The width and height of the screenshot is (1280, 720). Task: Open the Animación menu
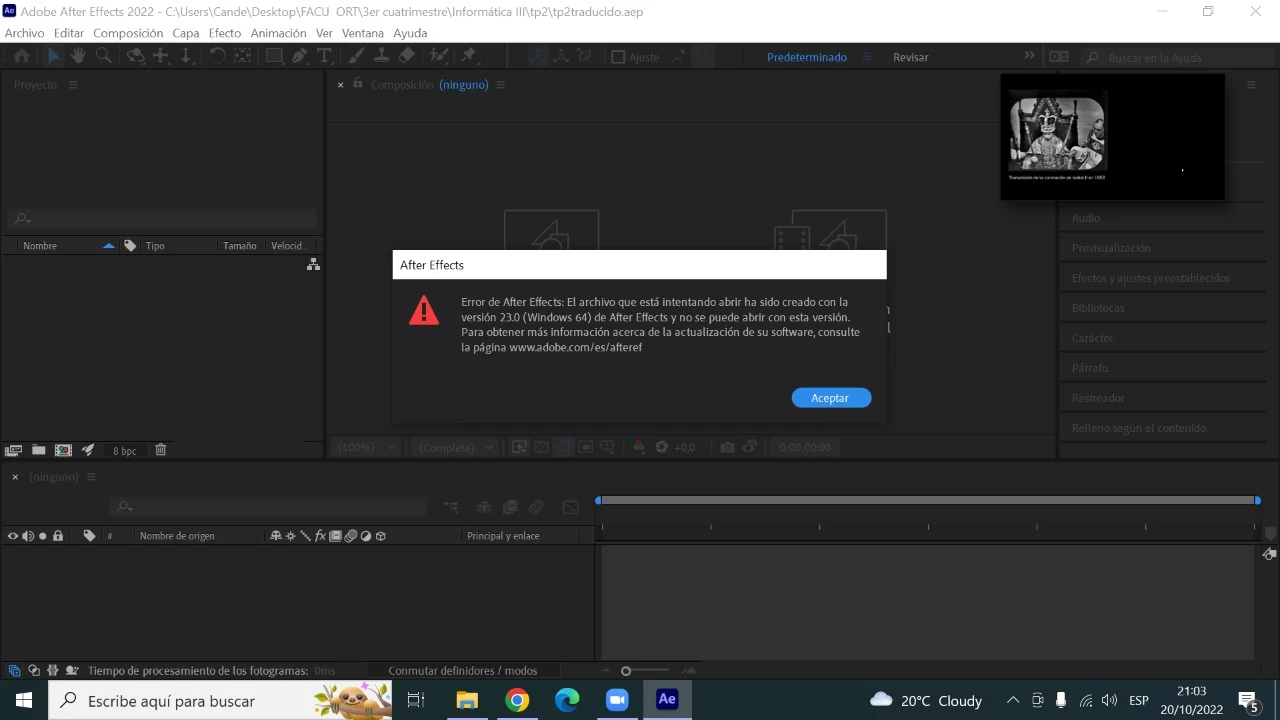278,33
